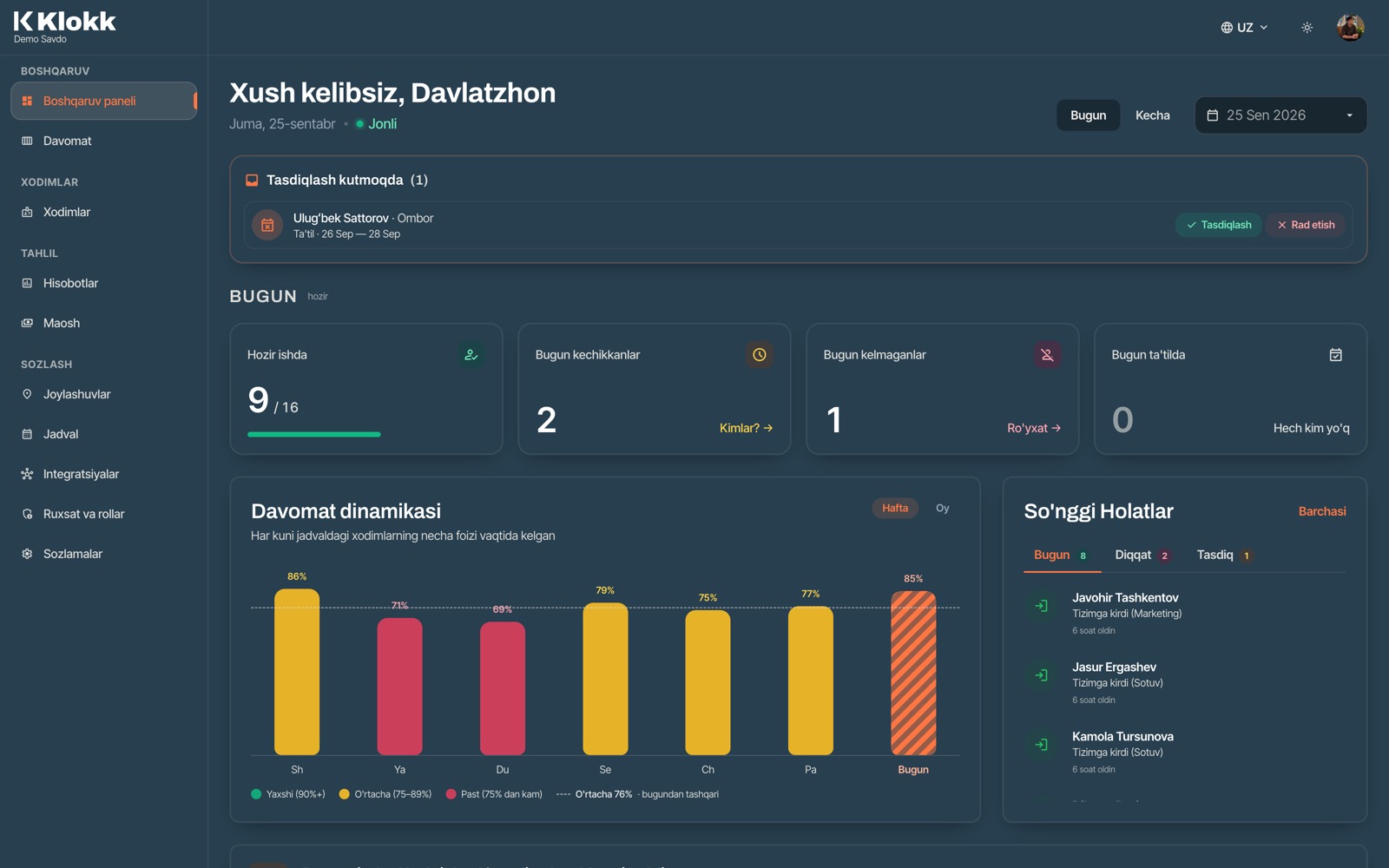Follow the Kimlar? link
Viewport: 1389px width, 868px height.
click(746, 428)
